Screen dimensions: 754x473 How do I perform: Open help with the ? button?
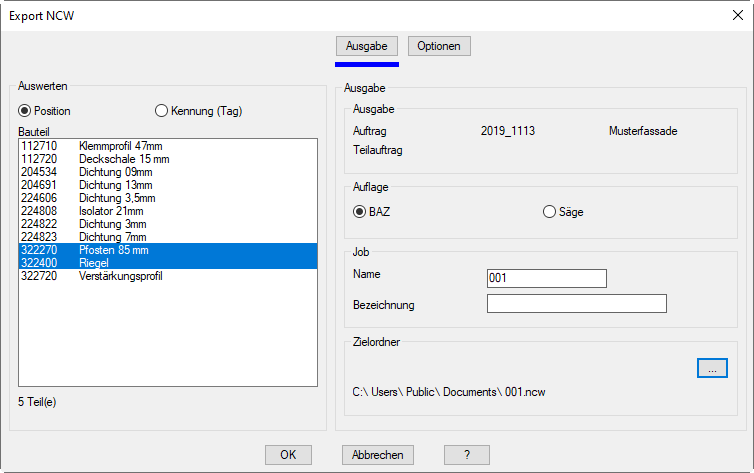click(467, 455)
